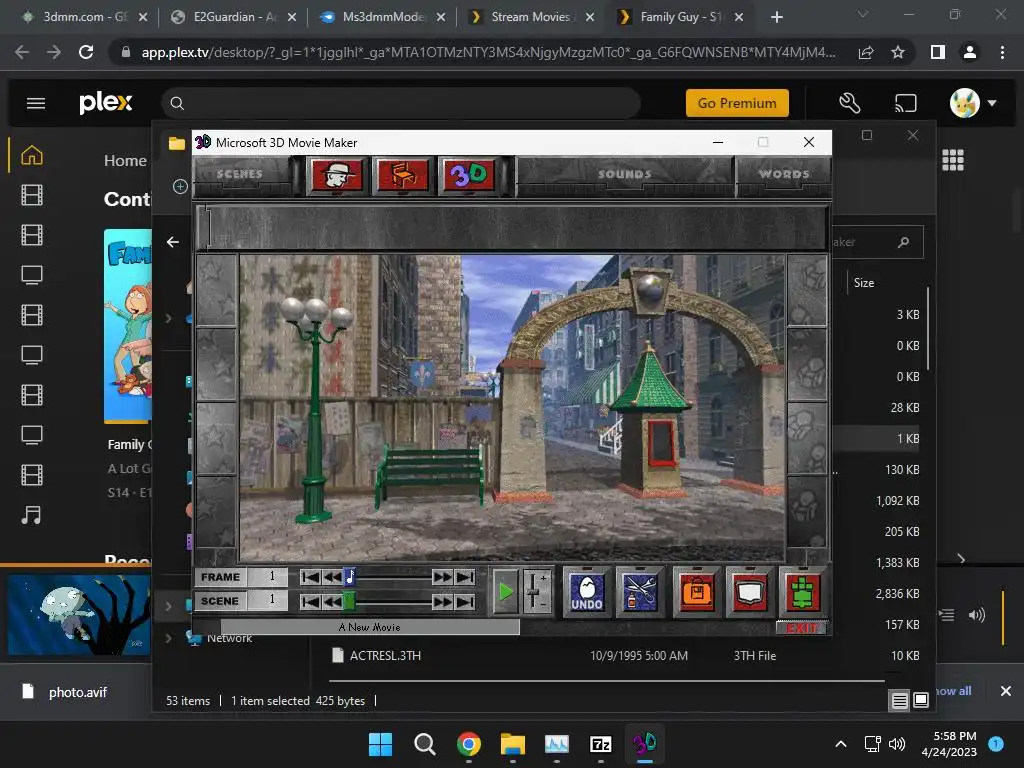Image resolution: width=1024 pixels, height=768 pixels.
Task: Switch to the 3dmm.com browser tab
Action: (84, 17)
